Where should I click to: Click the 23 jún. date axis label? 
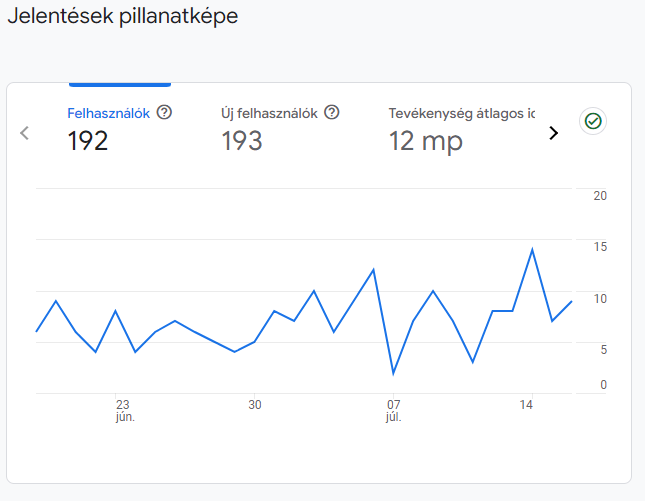pos(123,410)
